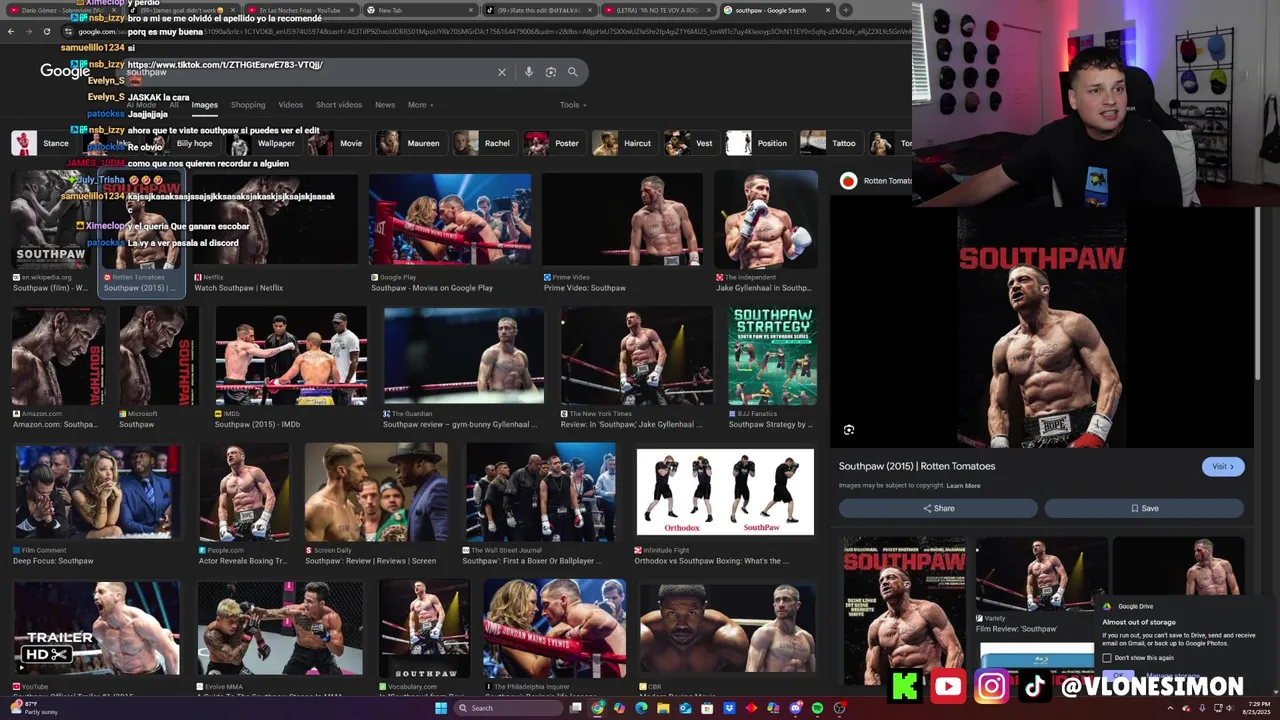This screenshot has width=1280, height=720.
Task: Close the southpaw - Google Search tab
Action: coord(827,10)
